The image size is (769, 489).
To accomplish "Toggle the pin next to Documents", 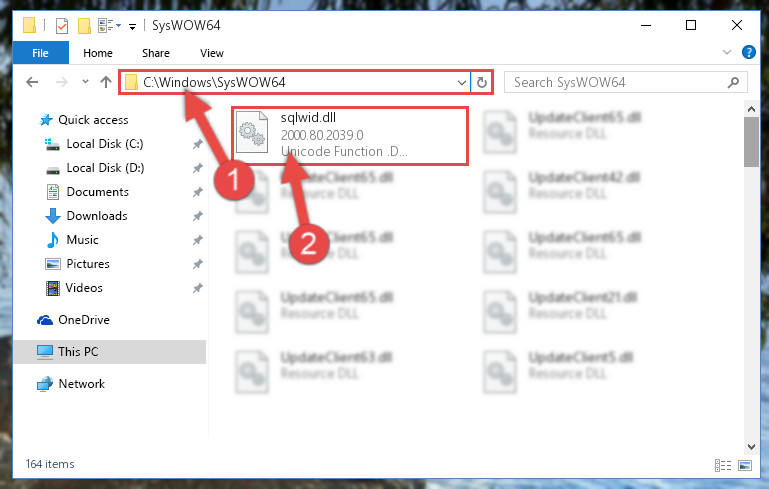I will [x=197, y=192].
